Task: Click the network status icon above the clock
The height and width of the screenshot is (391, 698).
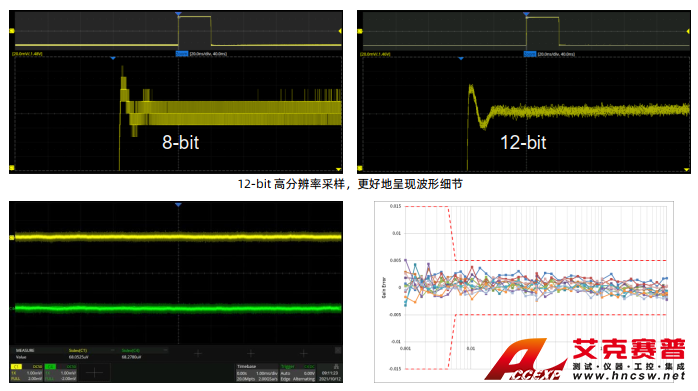Action: coord(336,367)
